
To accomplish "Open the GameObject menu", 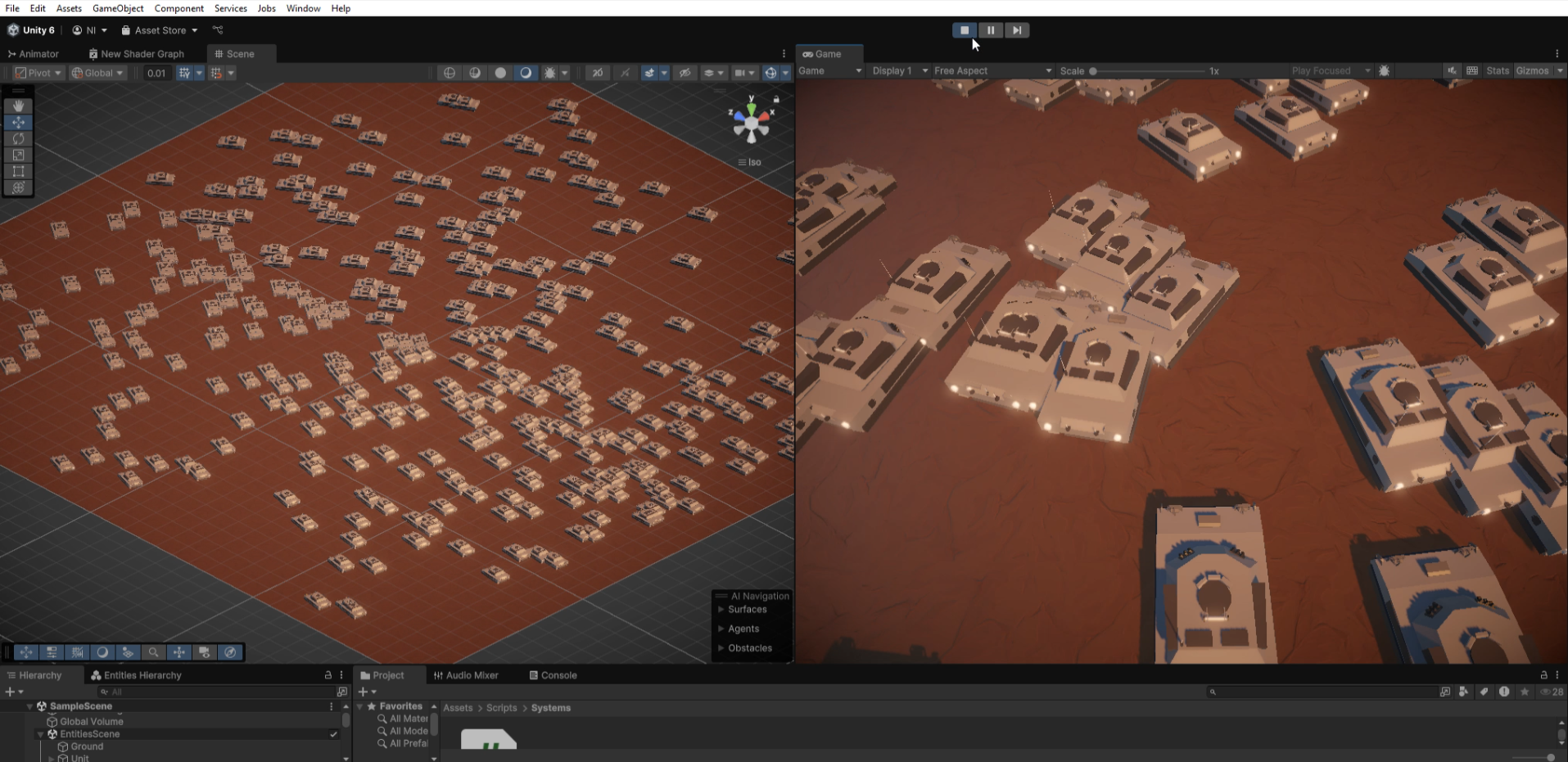I will point(118,8).
